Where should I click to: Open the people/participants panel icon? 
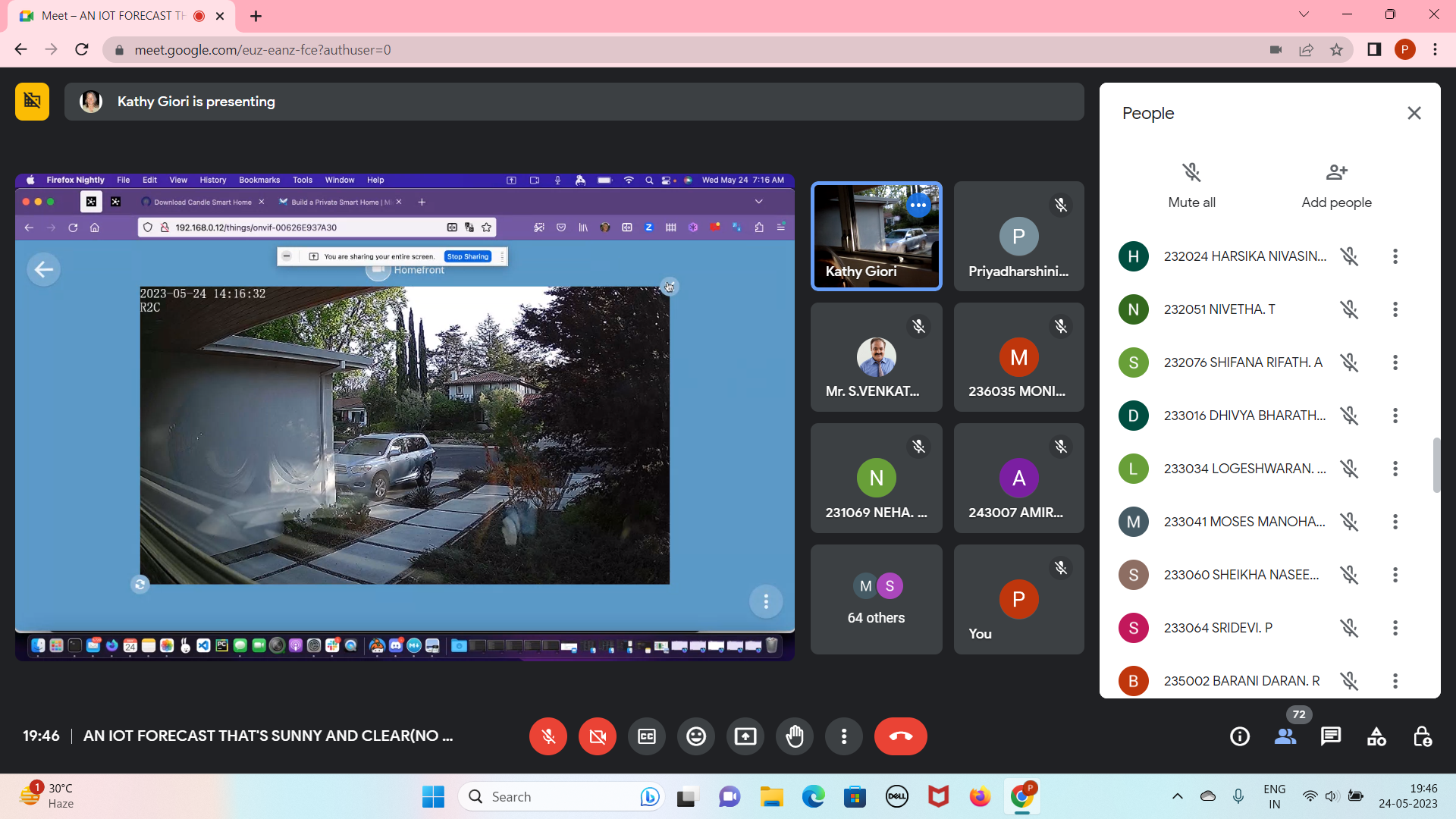pyautogui.click(x=1285, y=737)
